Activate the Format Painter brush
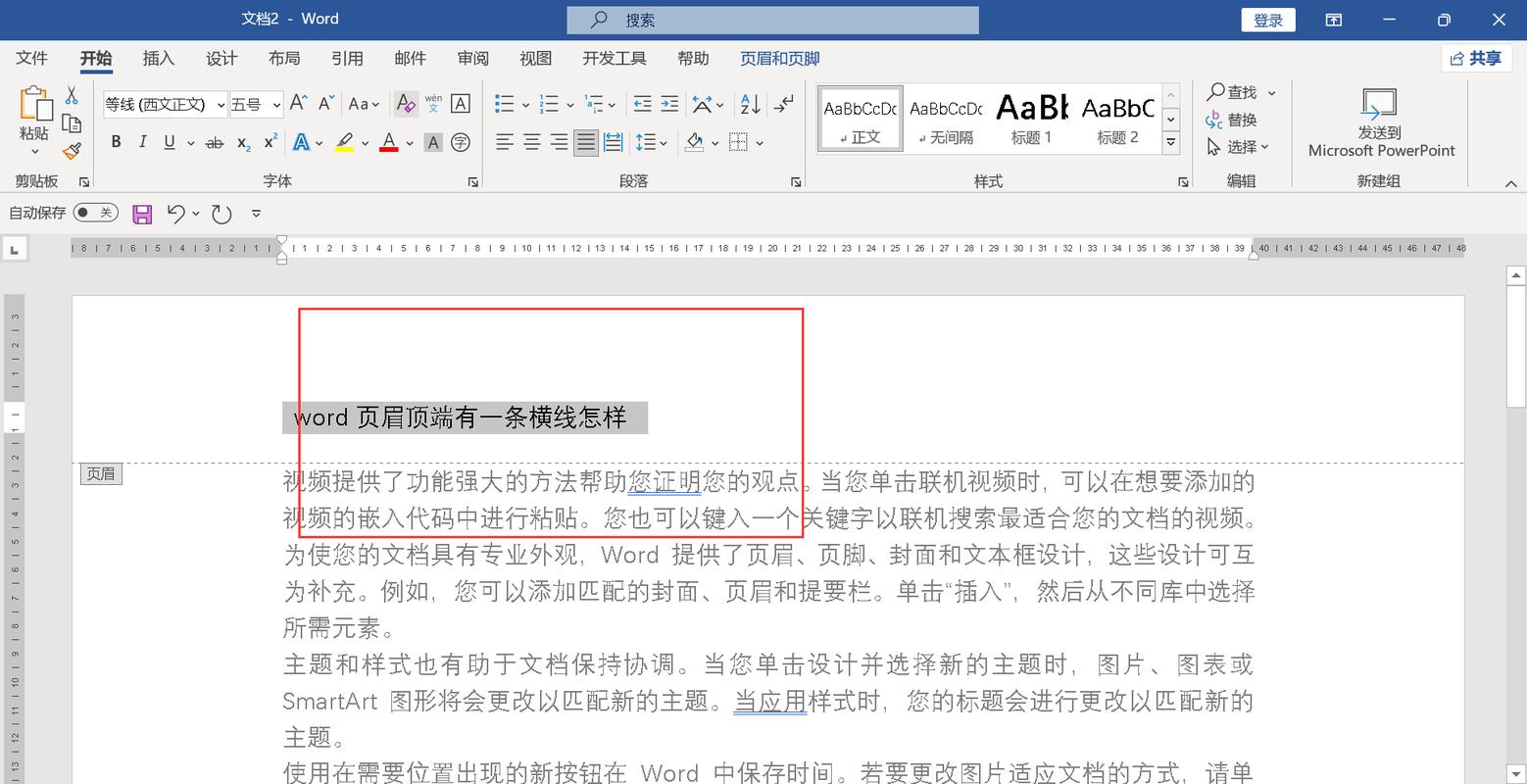The image size is (1527, 784). (x=72, y=151)
